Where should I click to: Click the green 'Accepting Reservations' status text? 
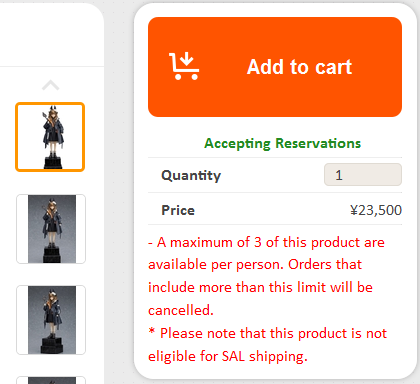coord(283,143)
